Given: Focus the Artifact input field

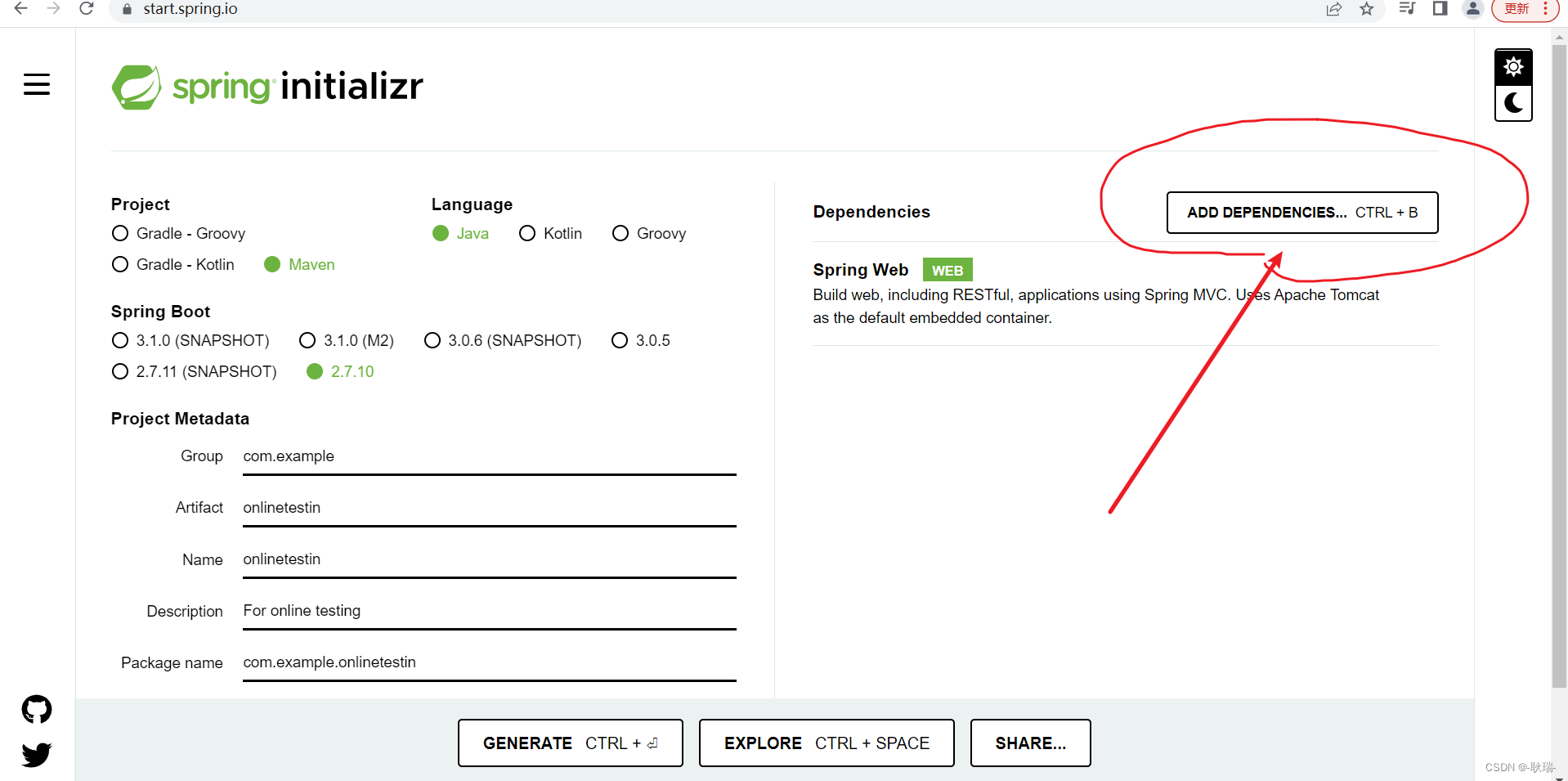Looking at the screenshot, I should pos(490,508).
